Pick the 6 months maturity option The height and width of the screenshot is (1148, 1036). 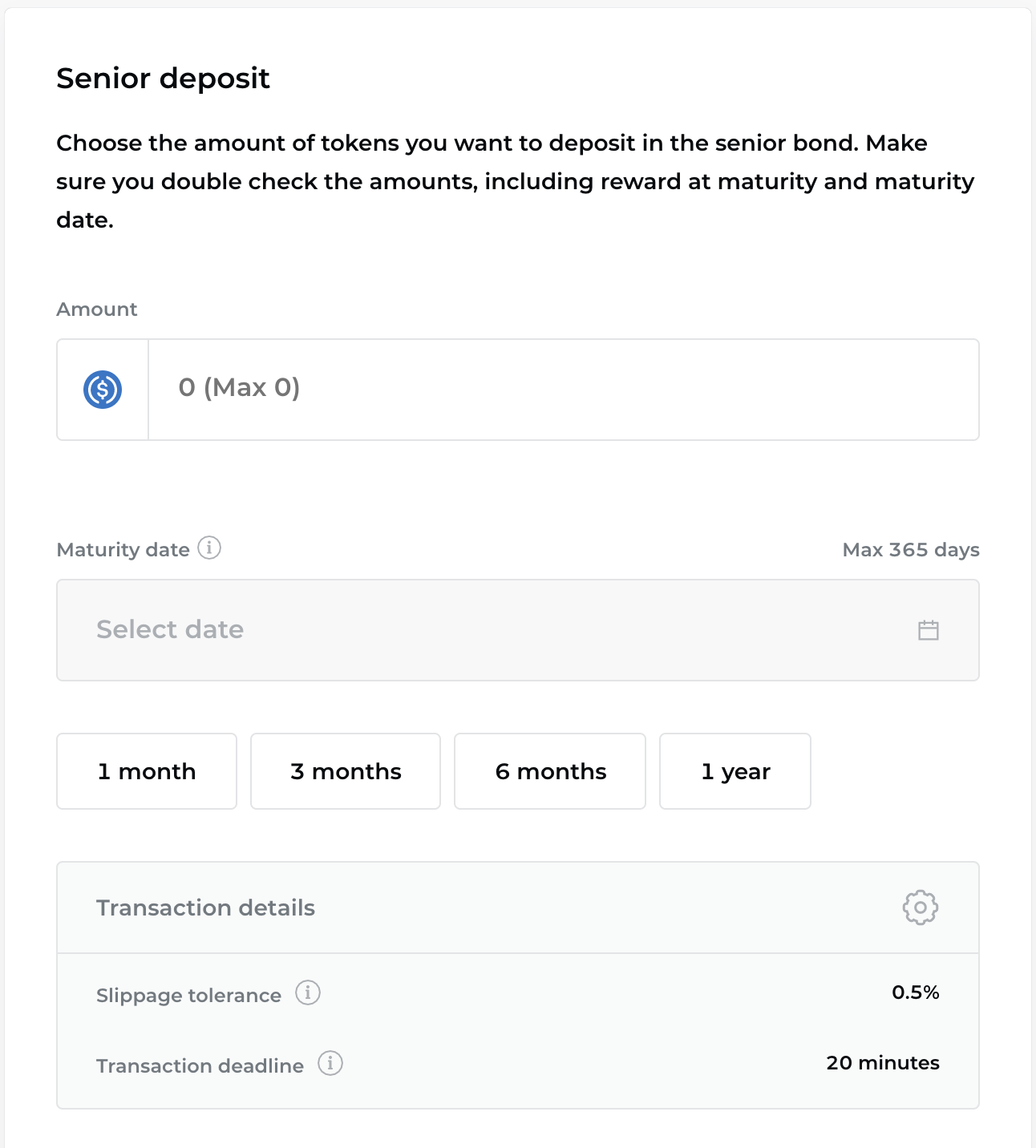point(550,771)
